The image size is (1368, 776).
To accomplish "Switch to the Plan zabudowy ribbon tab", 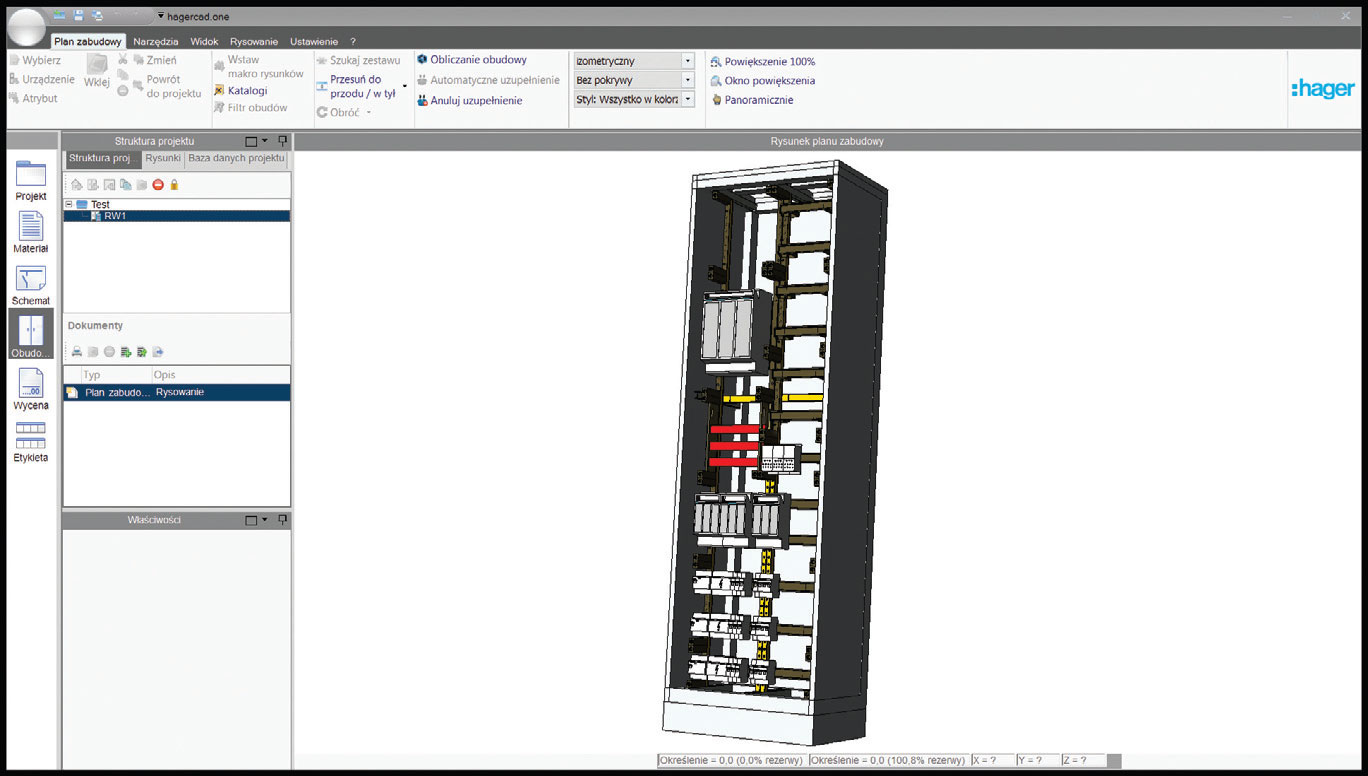I will [88, 41].
